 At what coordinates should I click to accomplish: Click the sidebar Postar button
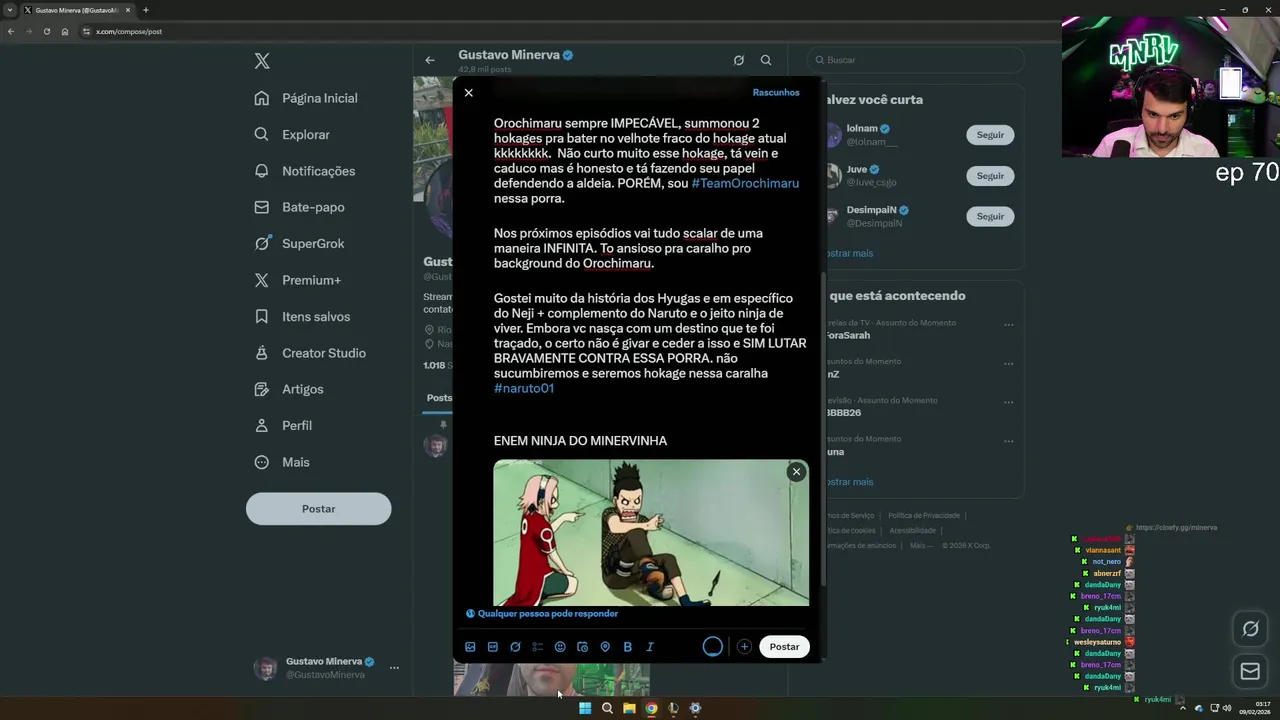point(318,509)
